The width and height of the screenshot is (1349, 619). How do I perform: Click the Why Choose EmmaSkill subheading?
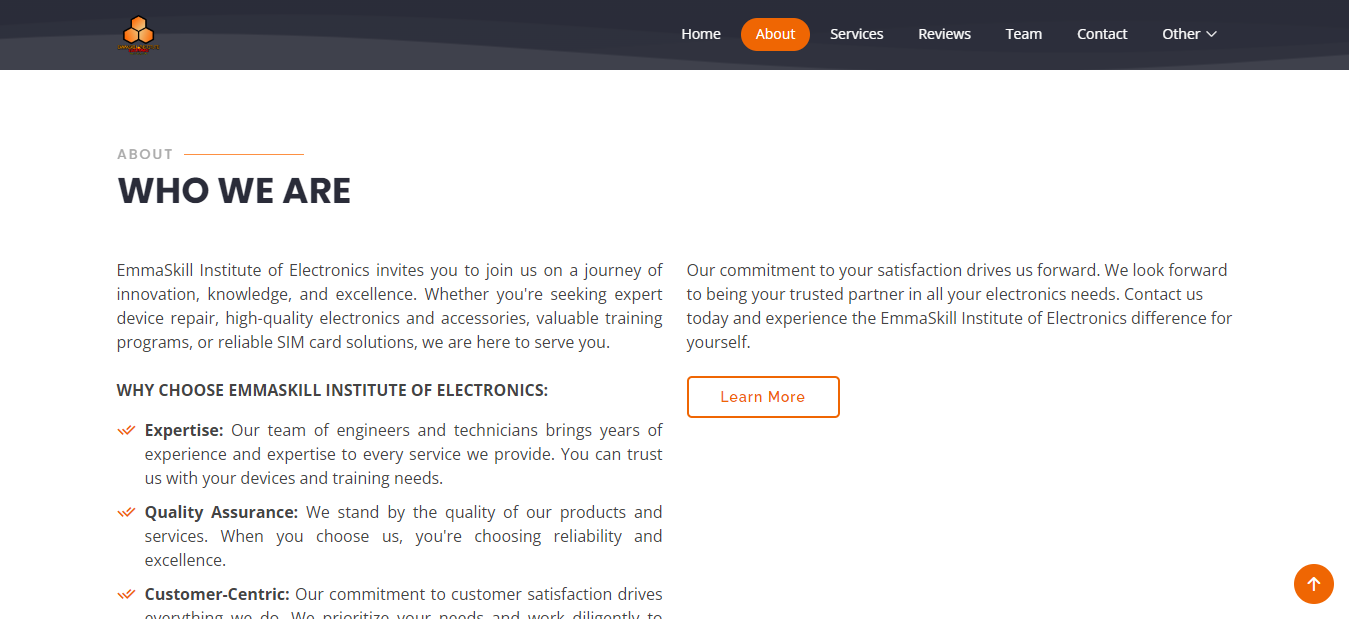tap(332, 390)
